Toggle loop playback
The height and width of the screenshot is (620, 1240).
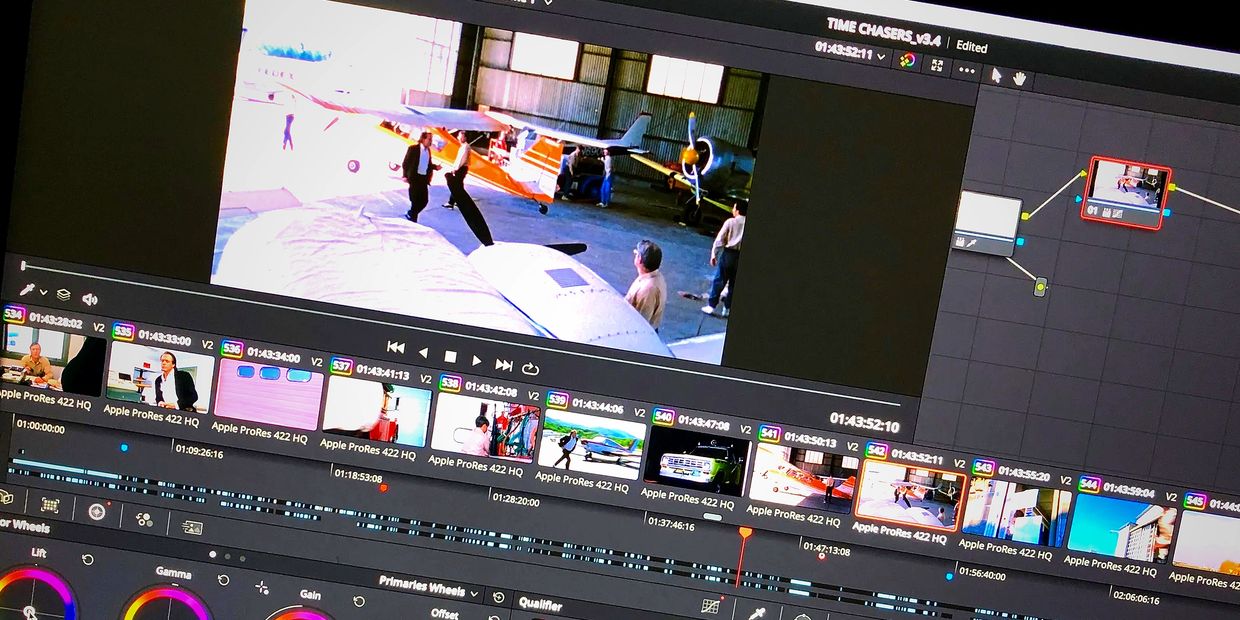(530, 369)
